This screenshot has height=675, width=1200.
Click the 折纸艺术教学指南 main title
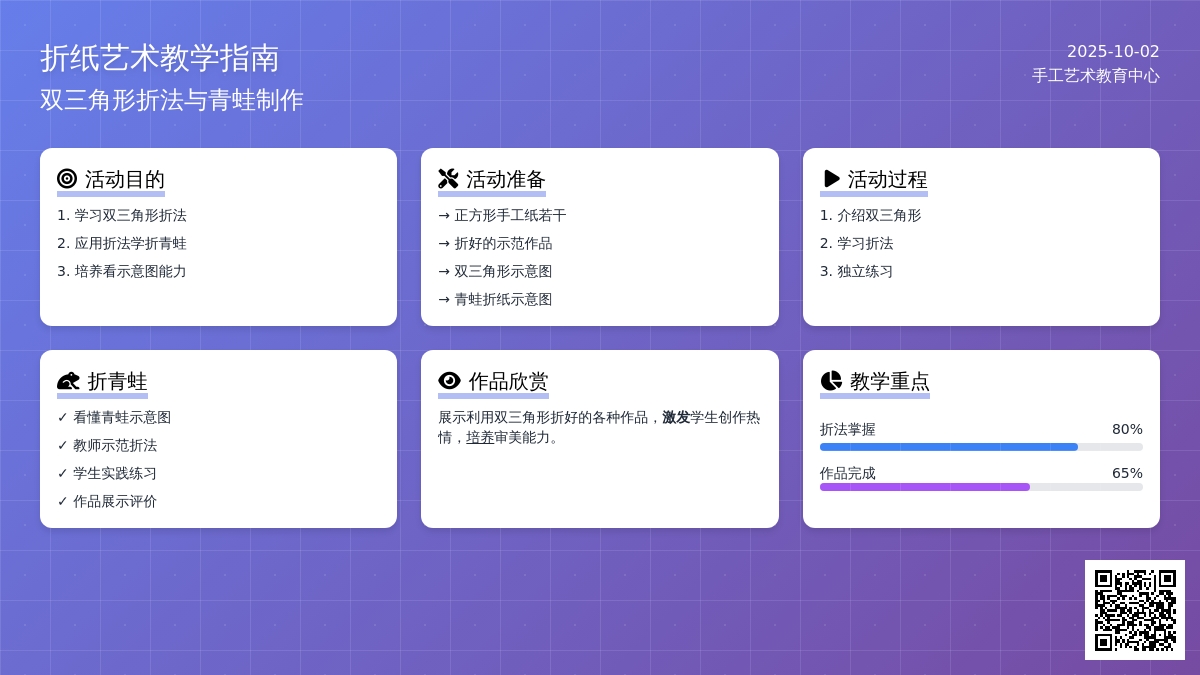coord(160,58)
